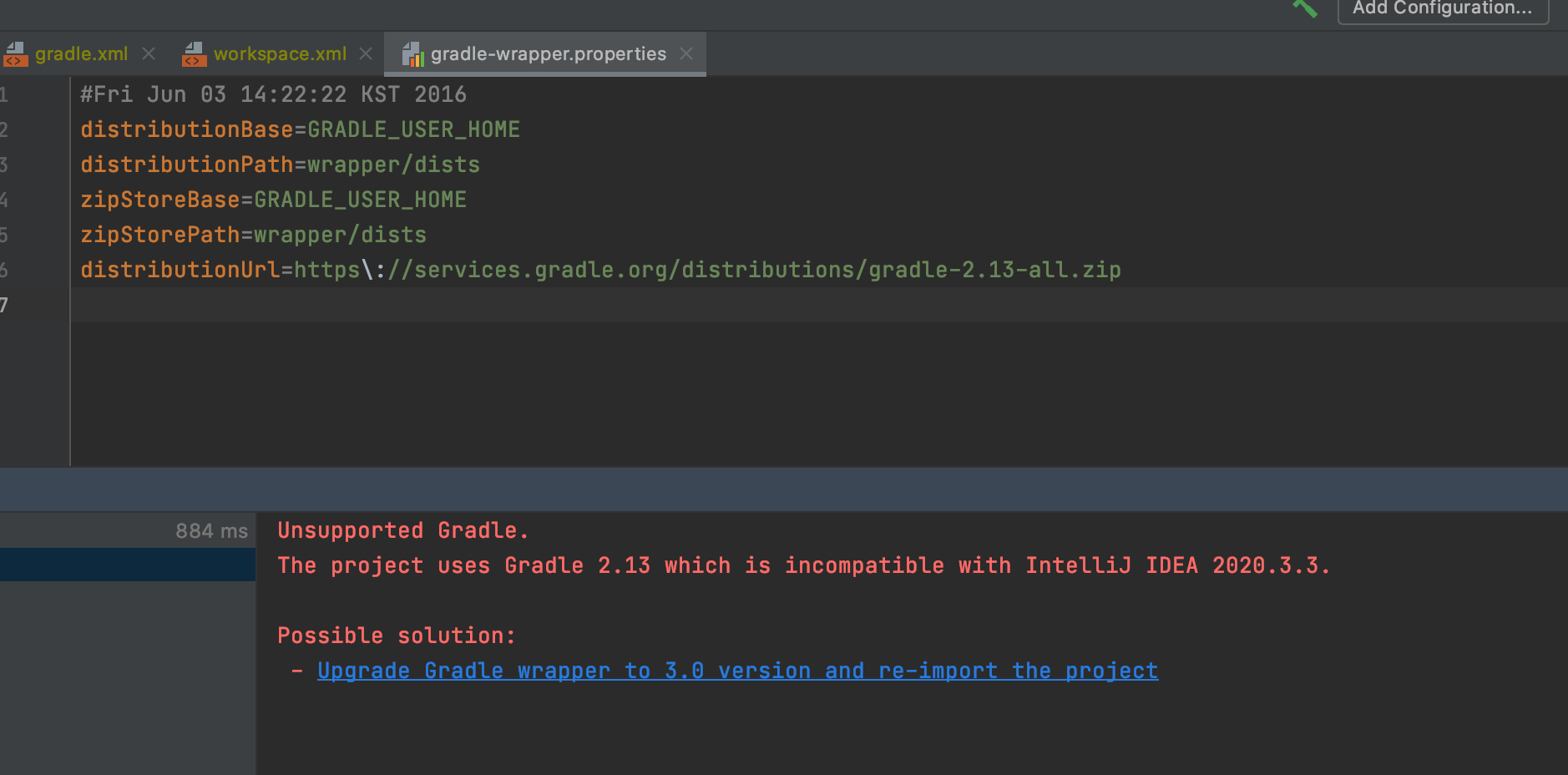
Task: Click the date comment line #Fri Jun 03
Action: 273,94
